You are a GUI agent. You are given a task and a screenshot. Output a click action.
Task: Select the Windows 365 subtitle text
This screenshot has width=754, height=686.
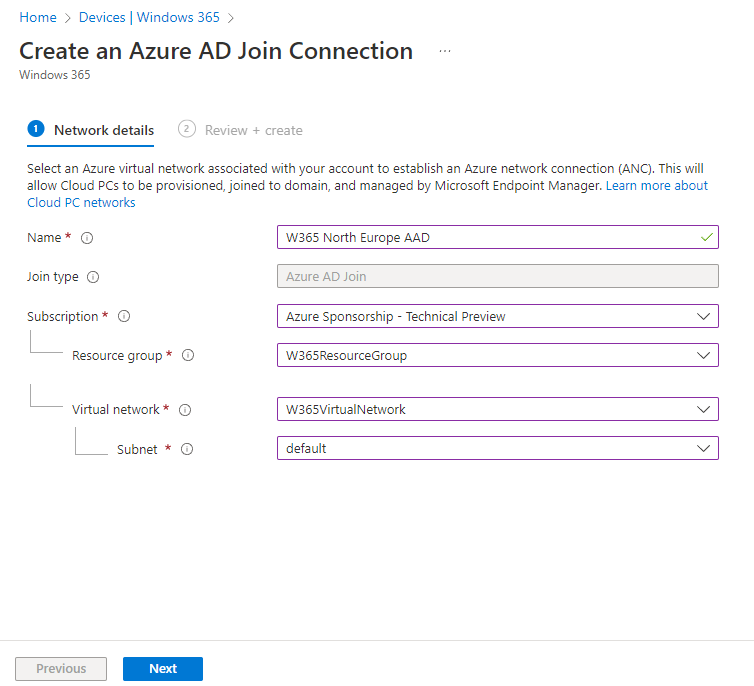tap(55, 75)
